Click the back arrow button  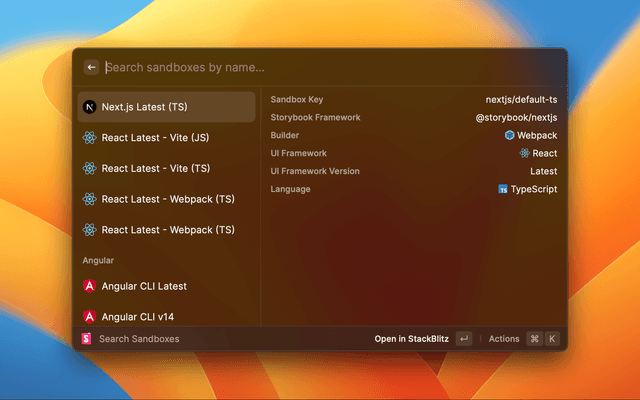point(91,67)
